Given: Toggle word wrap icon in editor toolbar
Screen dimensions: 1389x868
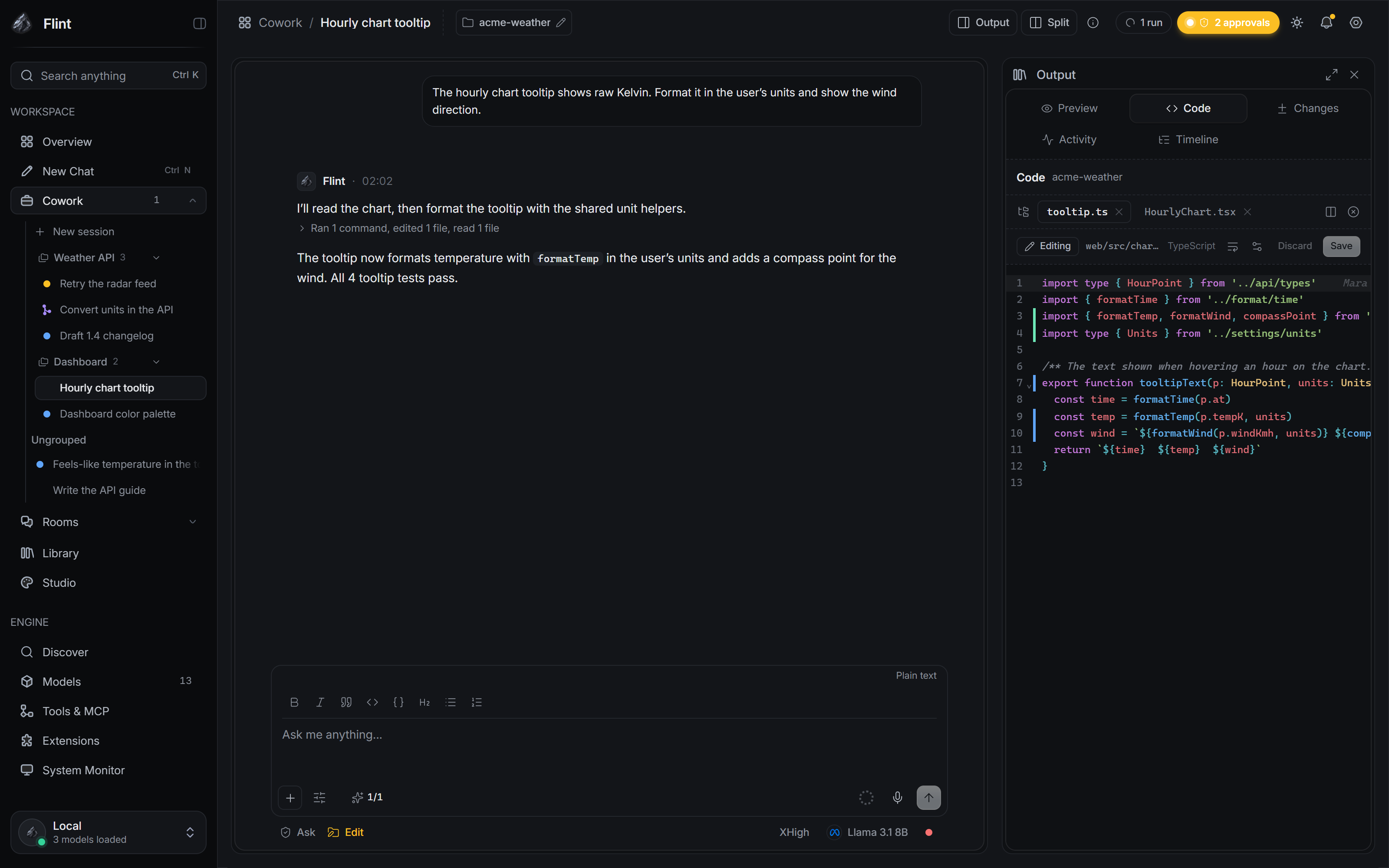Looking at the screenshot, I should [x=1232, y=246].
